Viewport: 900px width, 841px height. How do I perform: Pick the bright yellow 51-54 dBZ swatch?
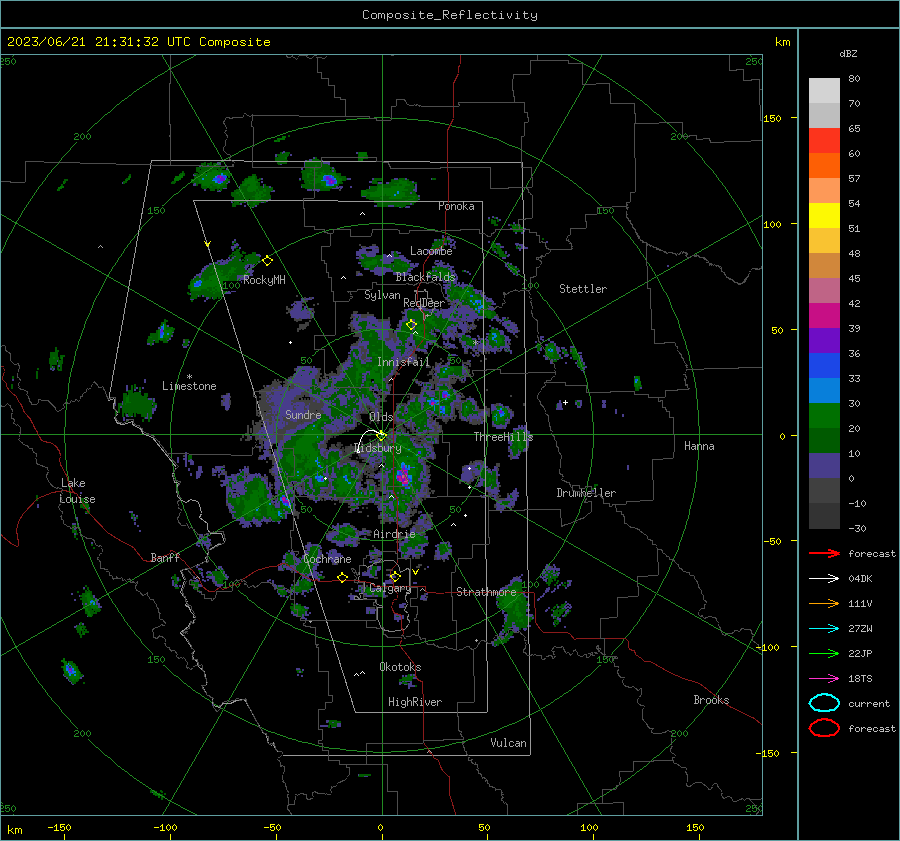click(x=824, y=216)
